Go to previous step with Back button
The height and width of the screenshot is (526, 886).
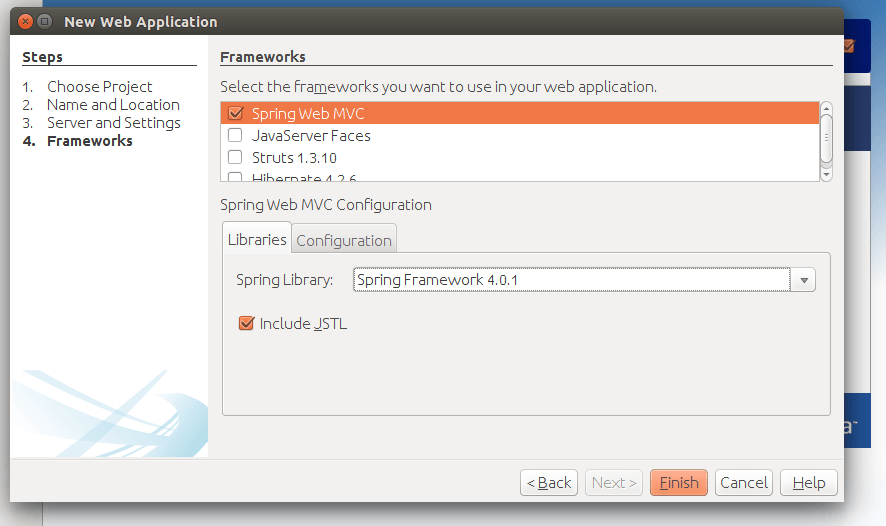549,483
